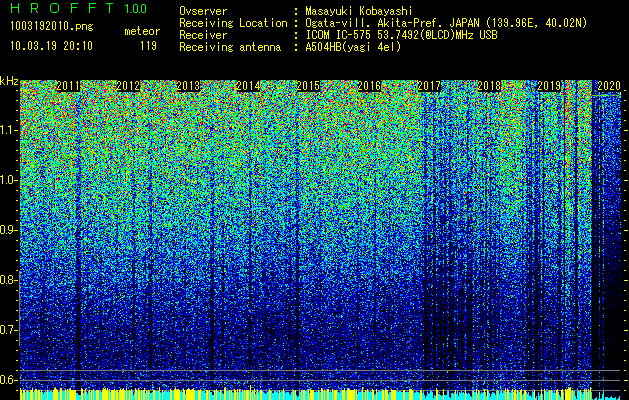Image resolution: width=629 pixels, height=400 pixels.
Task: Click the A504HB(yagi 4el) antenna text
Action: pyautogui.click(x=353, y=47)
